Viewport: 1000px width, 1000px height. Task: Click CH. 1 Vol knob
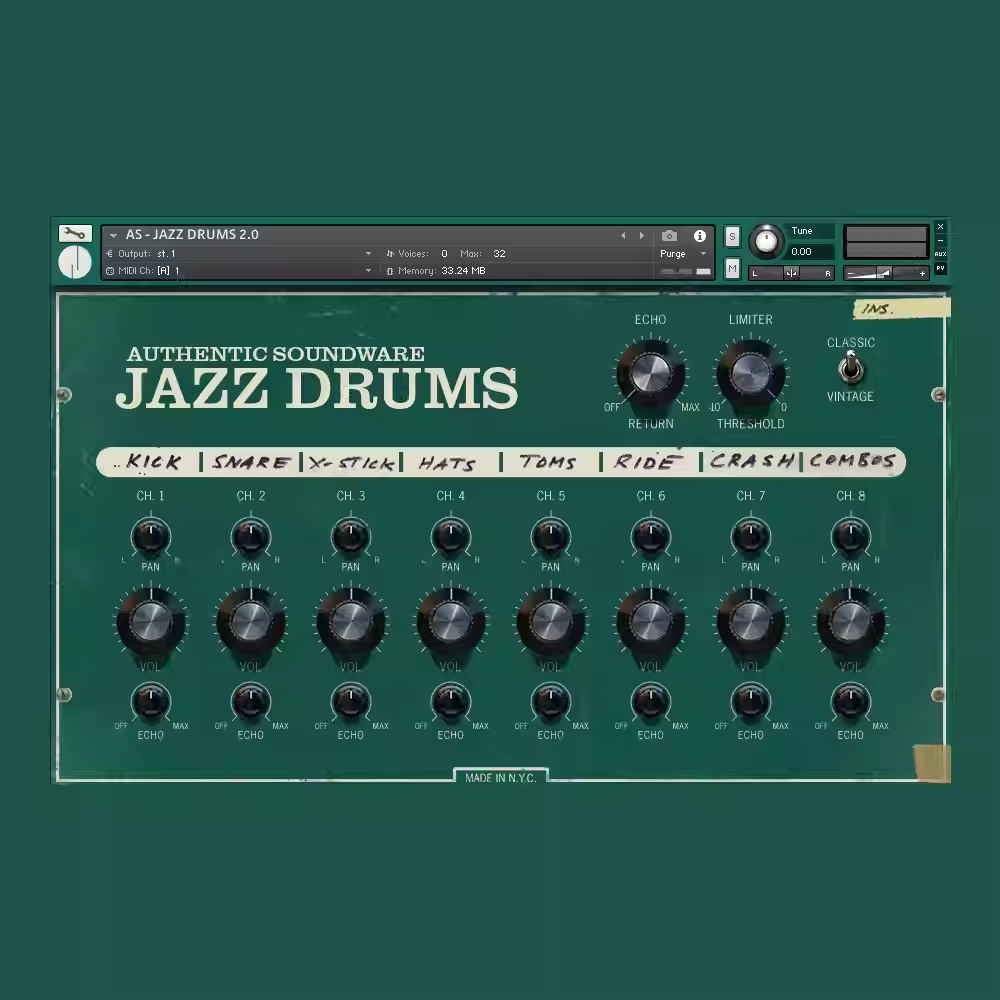pos(151,622)
